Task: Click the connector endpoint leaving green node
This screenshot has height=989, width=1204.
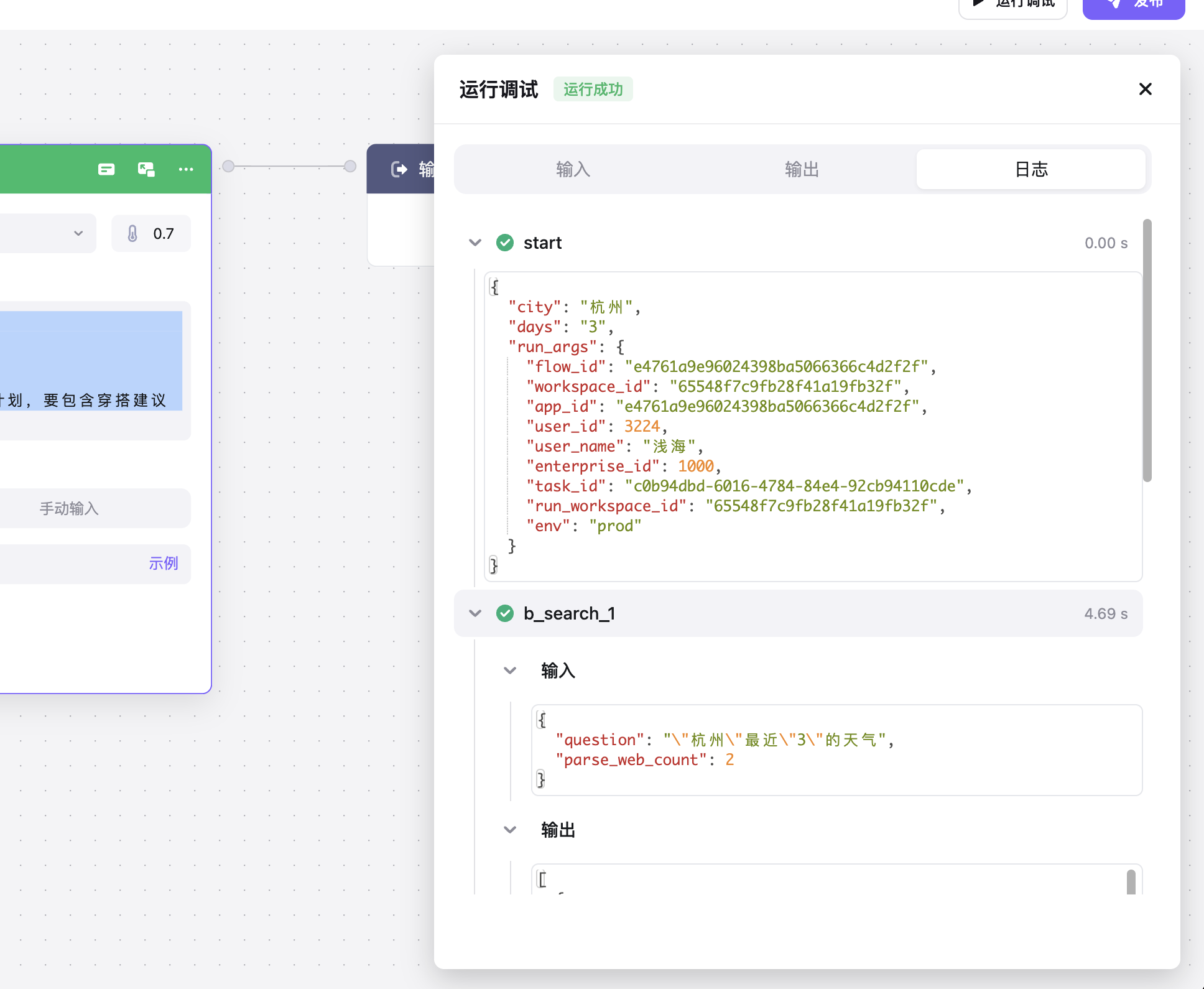Action: point(228,166)
